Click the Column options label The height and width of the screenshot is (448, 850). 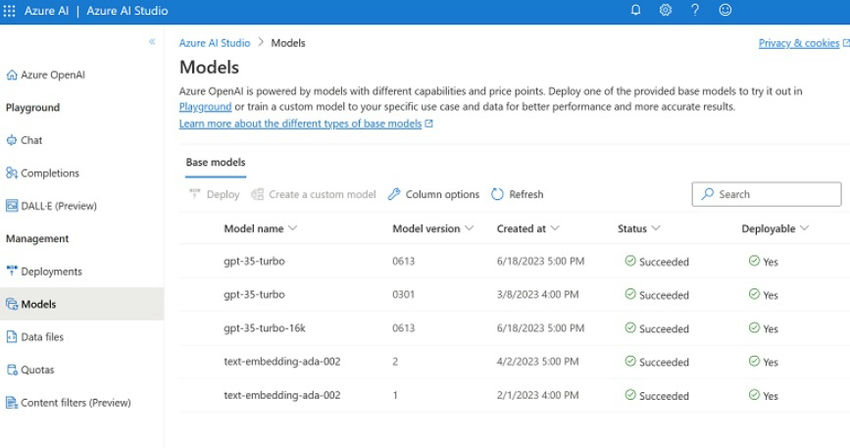442,194
